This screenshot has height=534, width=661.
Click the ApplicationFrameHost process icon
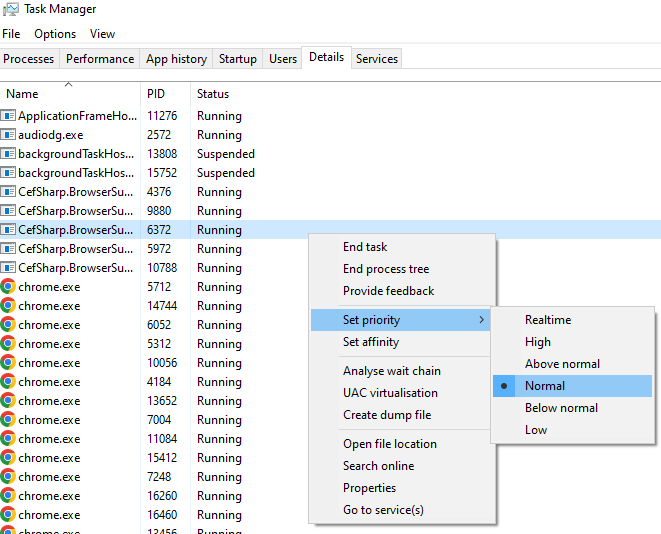tap(9, 116)
